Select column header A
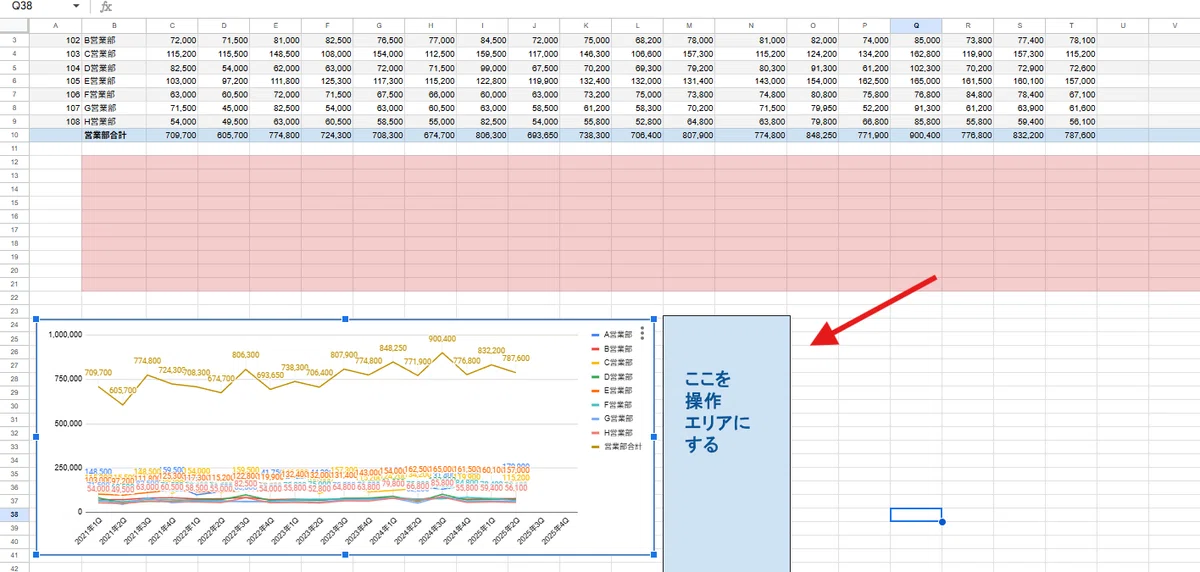Viewport: 1200px width, 572px height. [55, 24]
